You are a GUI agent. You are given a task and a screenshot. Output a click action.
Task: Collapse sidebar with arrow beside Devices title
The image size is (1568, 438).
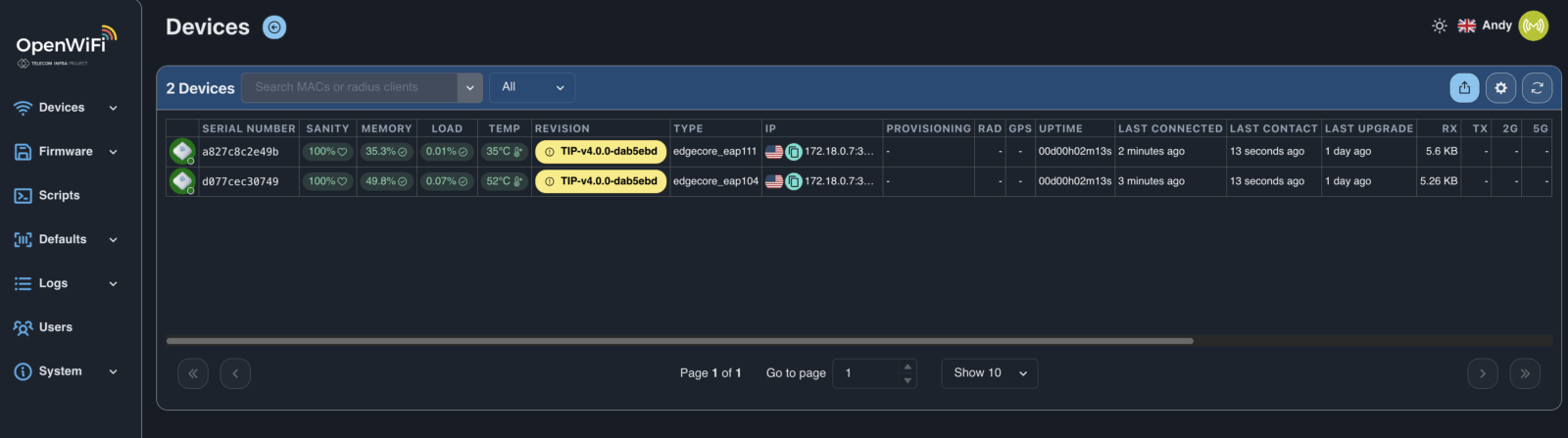274,27
